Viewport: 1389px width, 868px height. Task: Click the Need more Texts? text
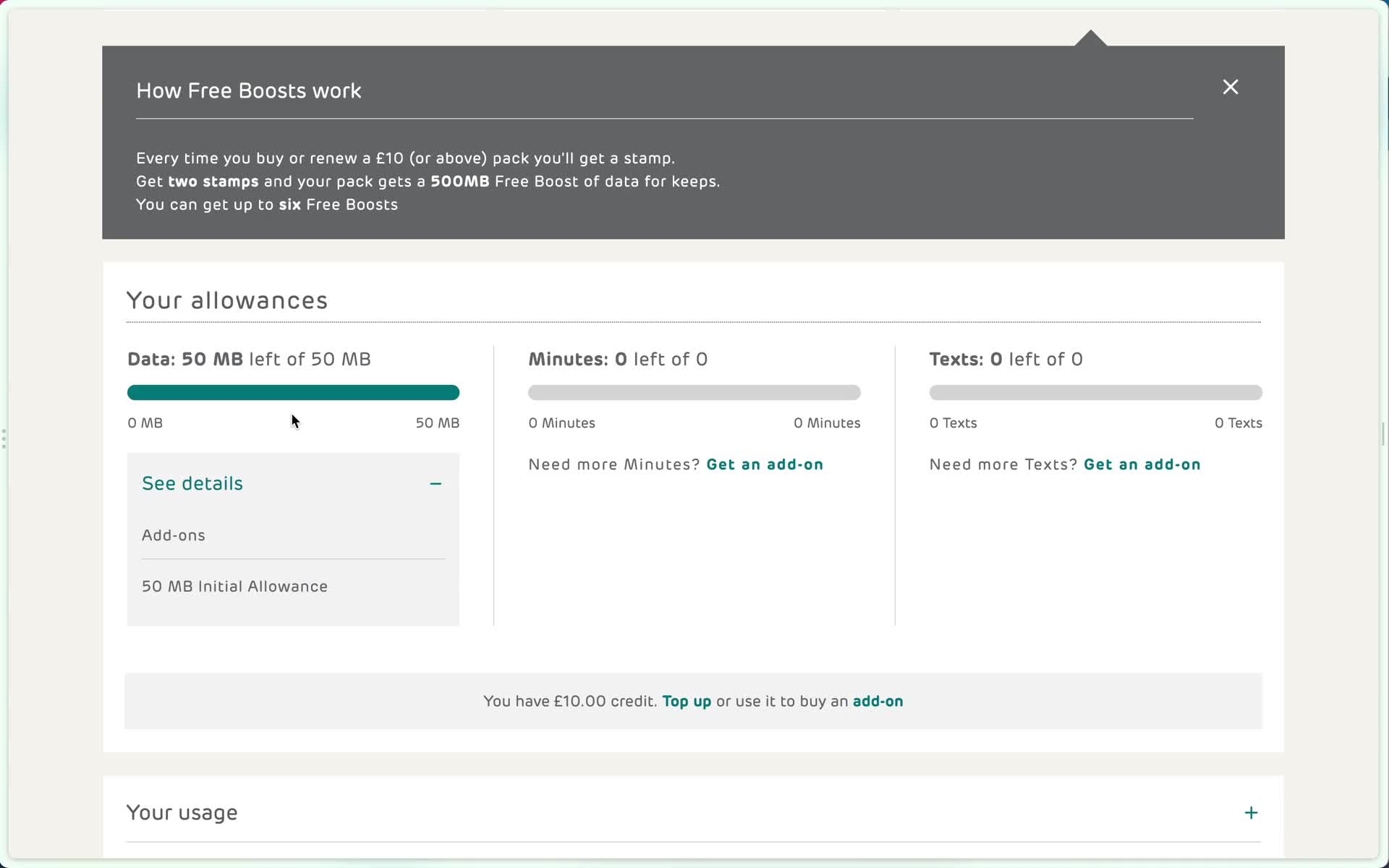tap(1003, 464)
